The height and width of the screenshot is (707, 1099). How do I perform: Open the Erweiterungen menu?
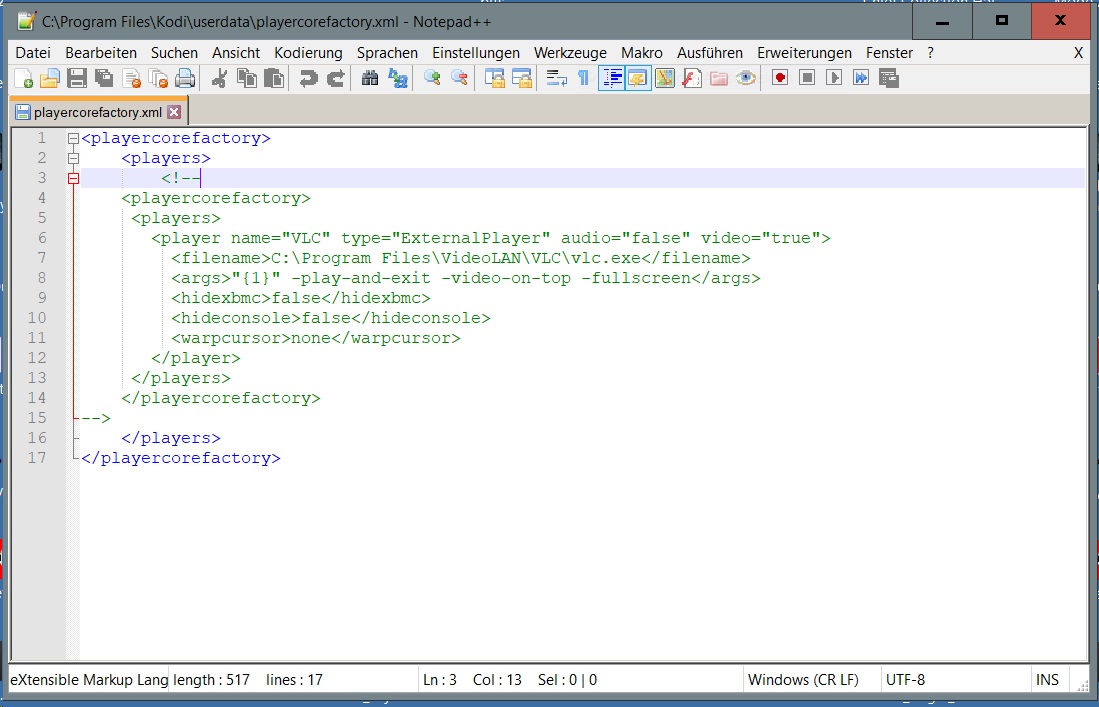click(x=805, y=53)
